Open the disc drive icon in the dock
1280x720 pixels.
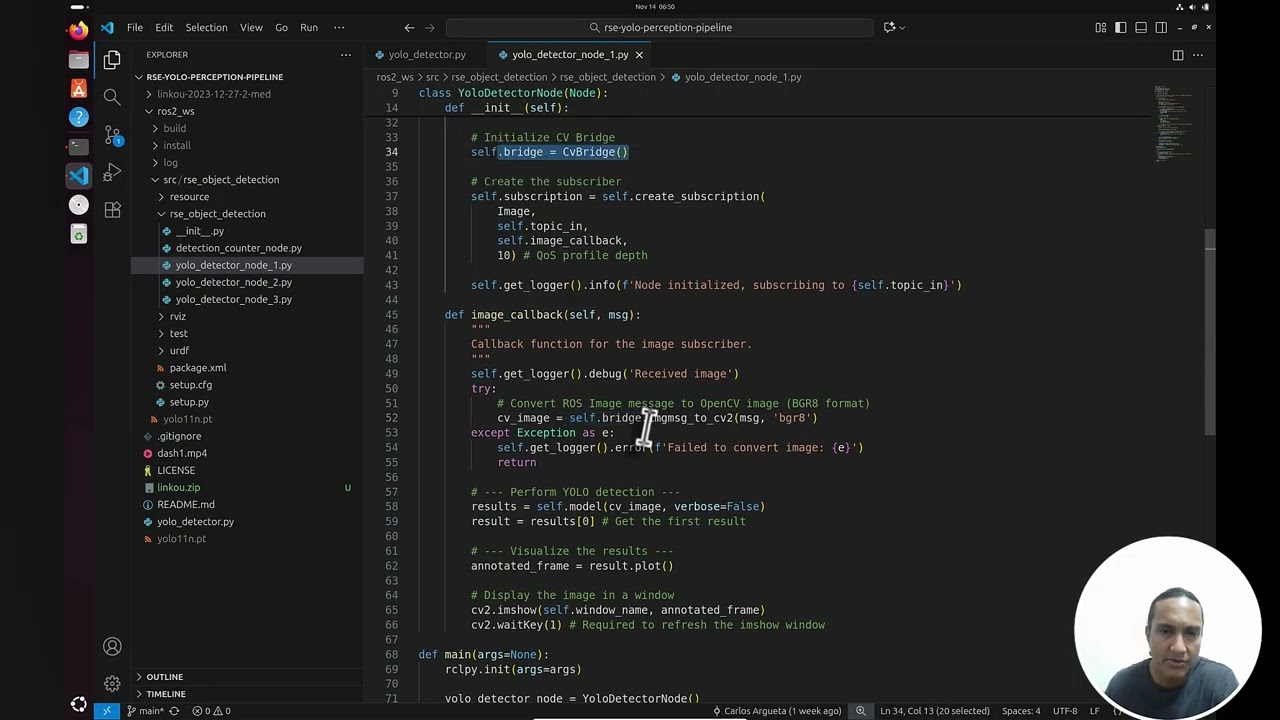pos(78,205)
